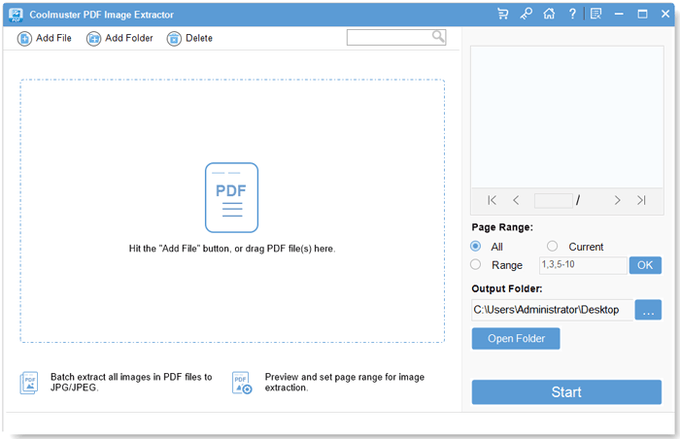
Task: Click the Open Folder button
Action: (515, 339)
